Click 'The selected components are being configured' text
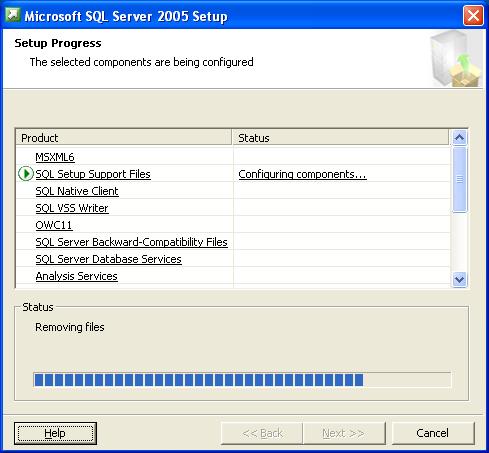The height and width of the screenshot is (453, 489). tap(142, 62)
